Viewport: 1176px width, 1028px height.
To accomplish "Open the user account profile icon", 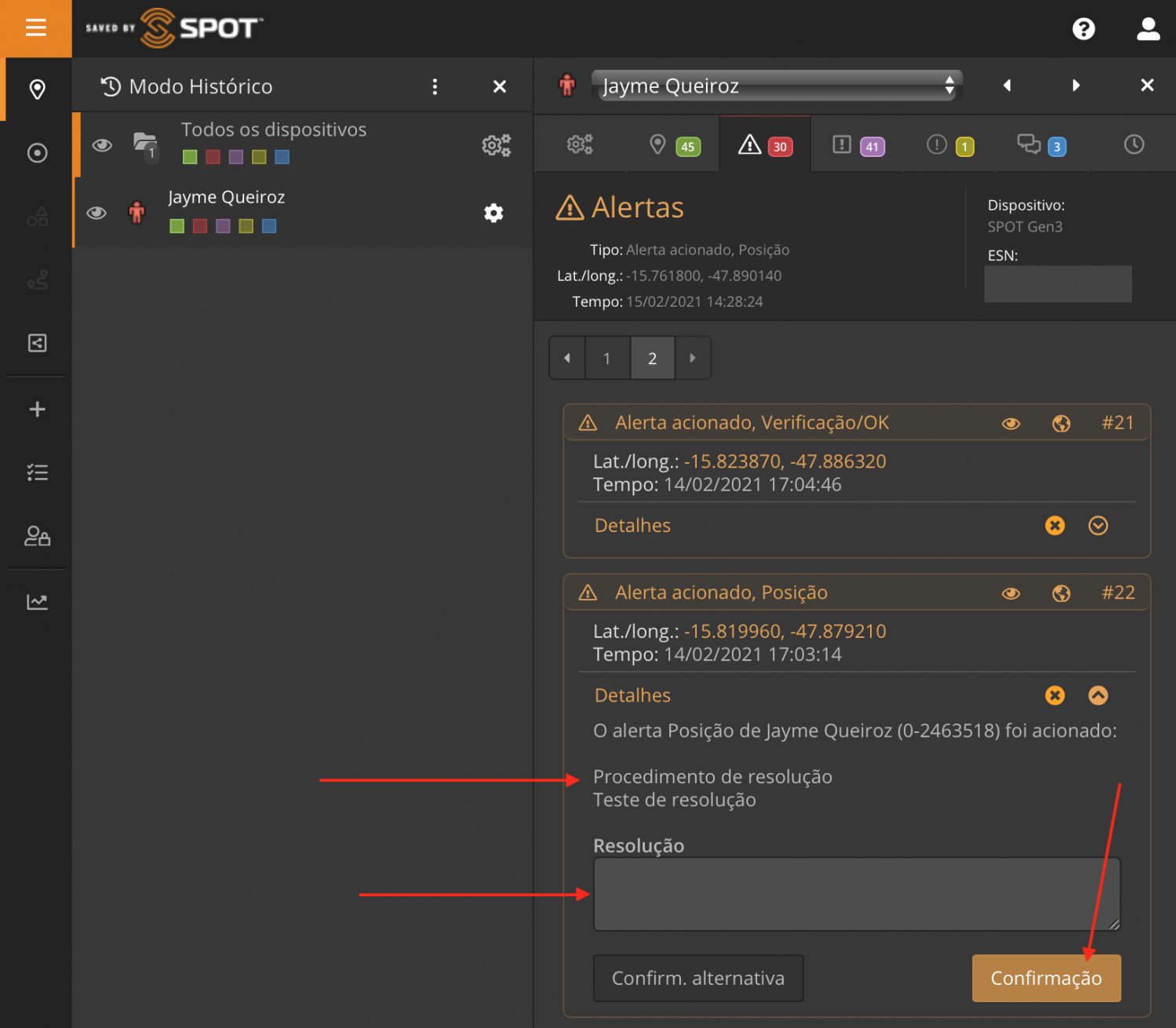I will click(x=1148, y=29).
